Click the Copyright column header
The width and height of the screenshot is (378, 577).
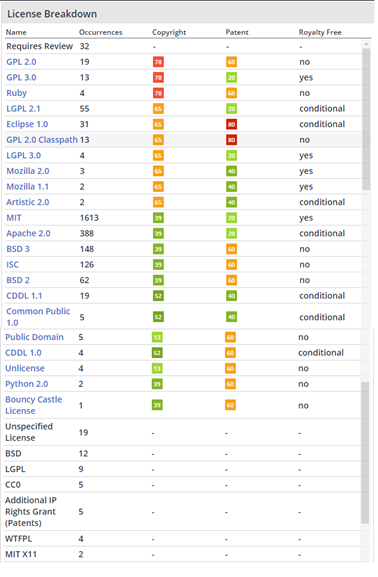169,32
